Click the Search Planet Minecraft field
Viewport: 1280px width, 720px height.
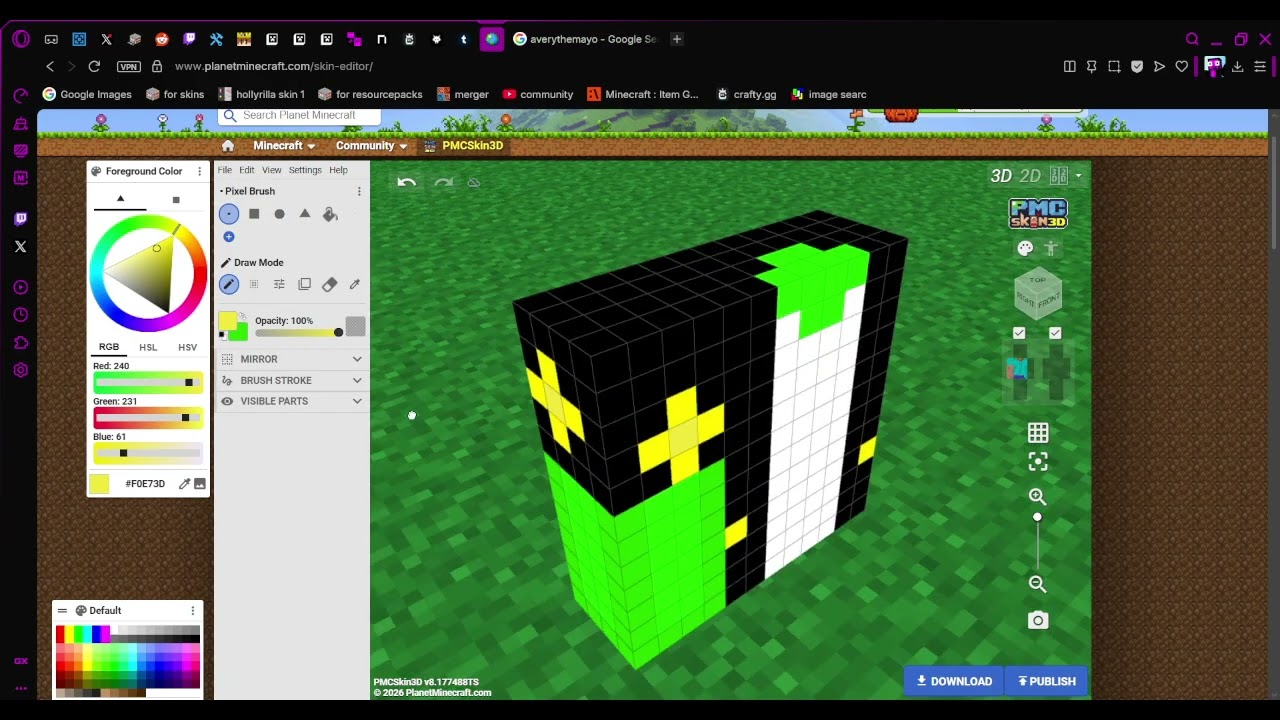pyautogui.click(x=299, y=115)
